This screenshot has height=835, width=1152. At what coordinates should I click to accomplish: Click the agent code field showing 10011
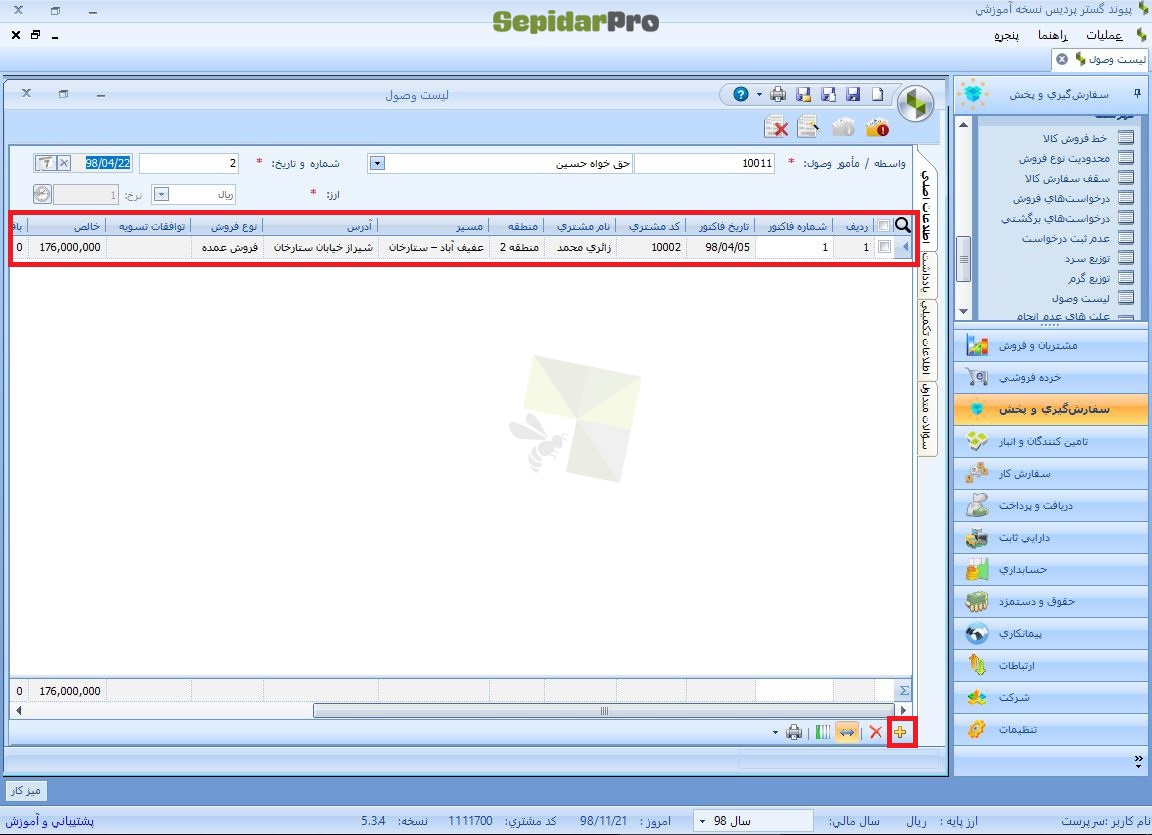(705, 163)
